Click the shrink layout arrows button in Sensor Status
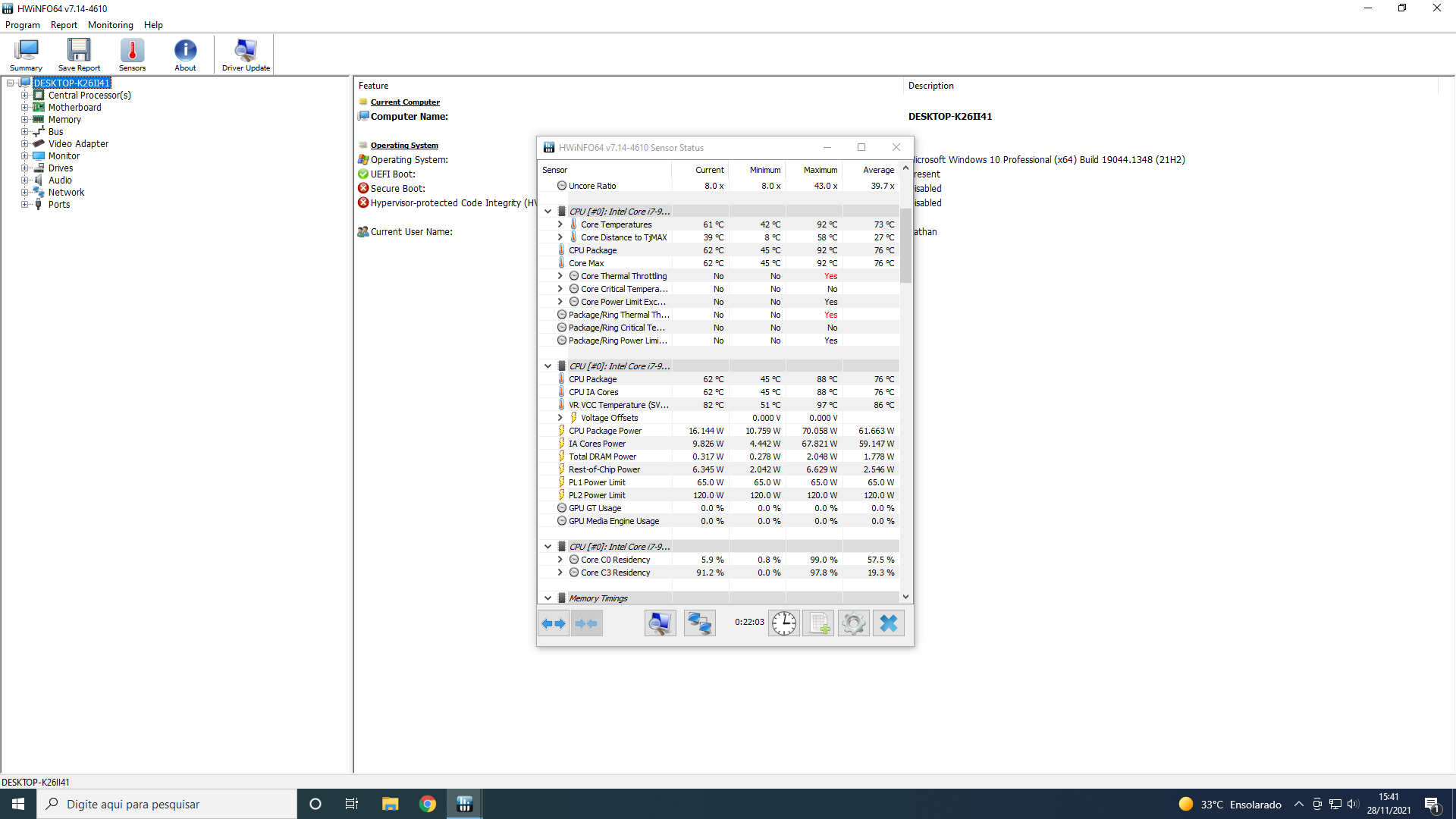Image resolution: width=1456 pixels, height=819 pixels. click(x=586, y=623)
